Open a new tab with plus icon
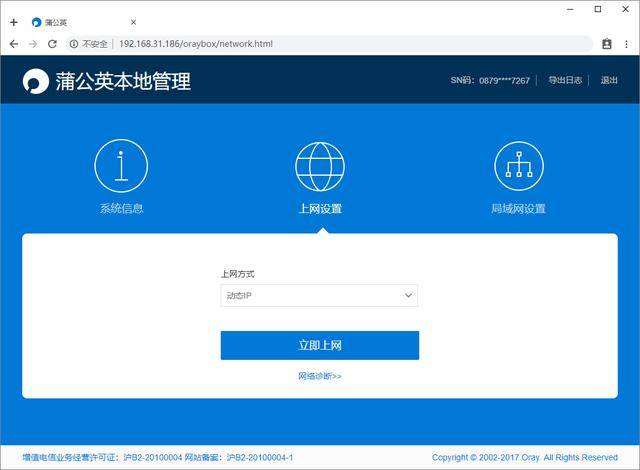640x470 pixels. pos(13,22)
